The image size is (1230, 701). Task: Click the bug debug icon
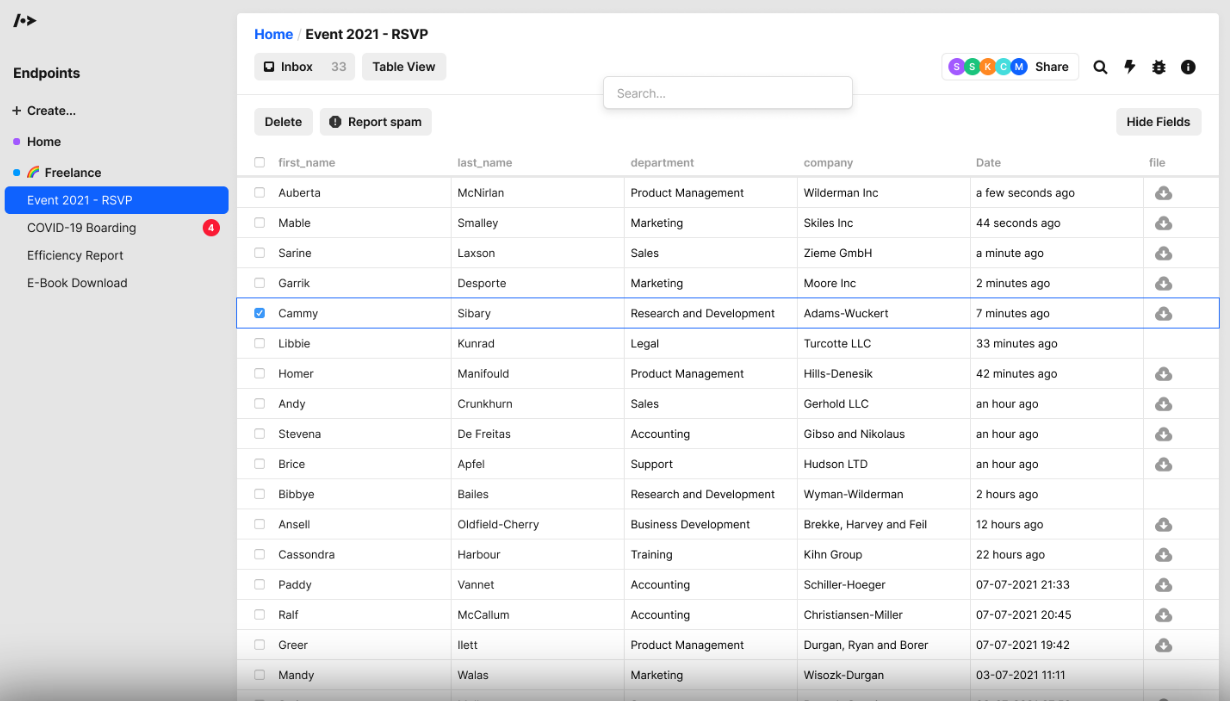pyautogui.click(x=1159, y=67)
